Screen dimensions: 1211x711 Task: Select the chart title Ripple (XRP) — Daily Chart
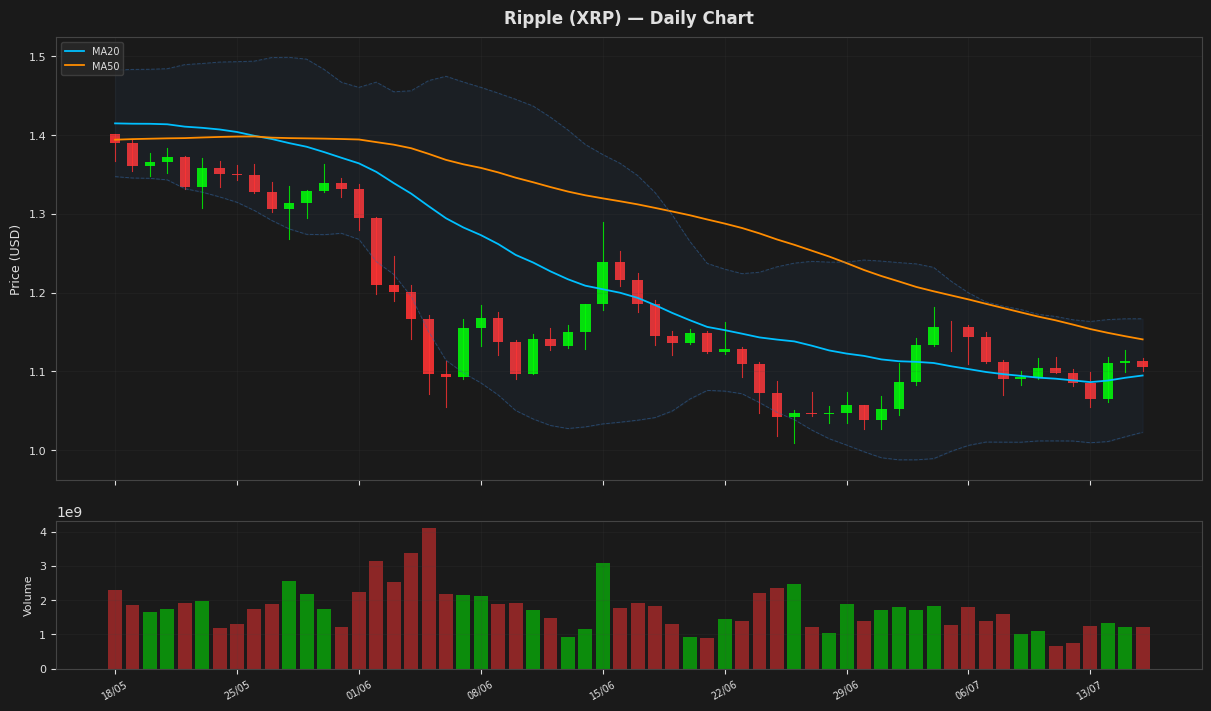click(x=629, y=19)
